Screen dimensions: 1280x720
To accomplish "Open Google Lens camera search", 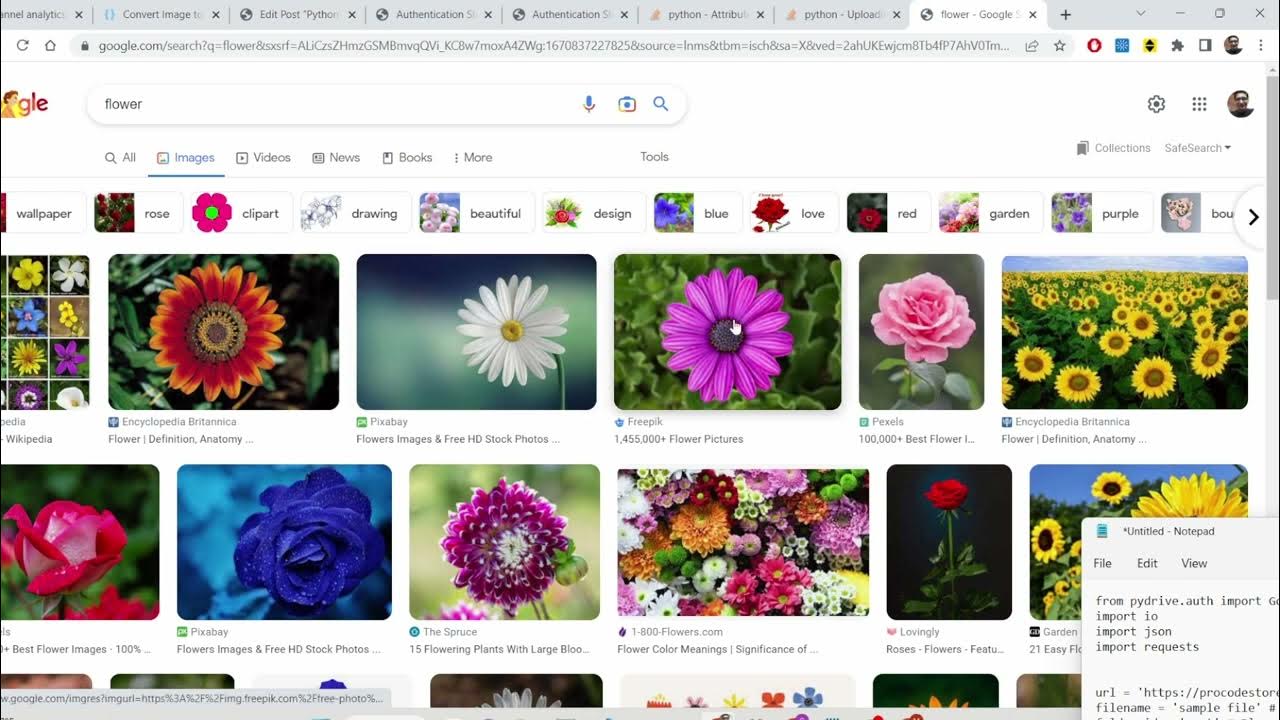I will (x=627, y=104).
